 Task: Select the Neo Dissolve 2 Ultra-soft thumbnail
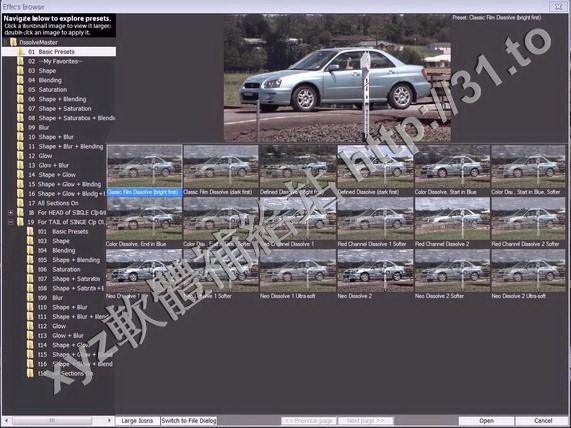528,271
